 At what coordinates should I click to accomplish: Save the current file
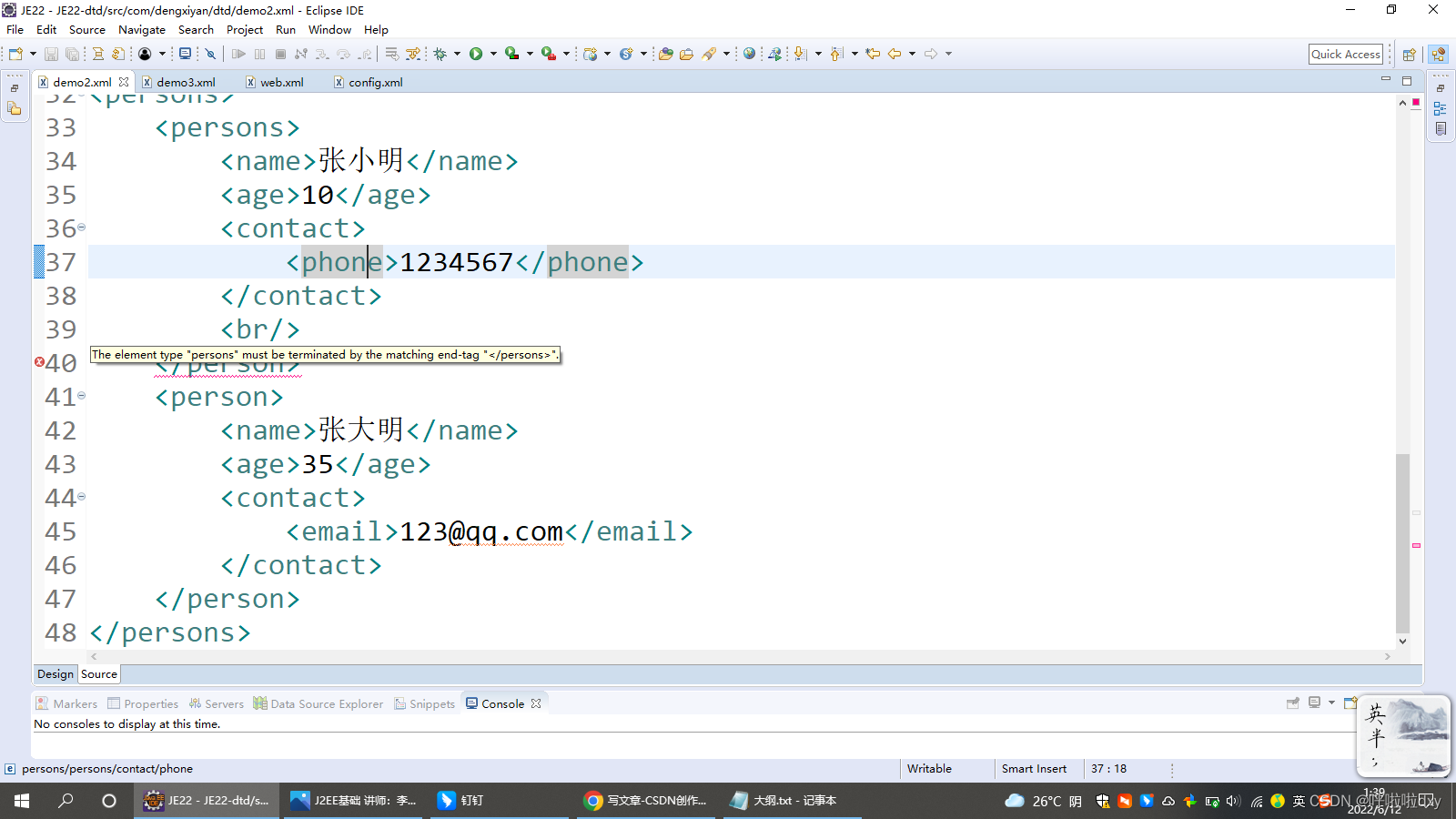[51, 54]
